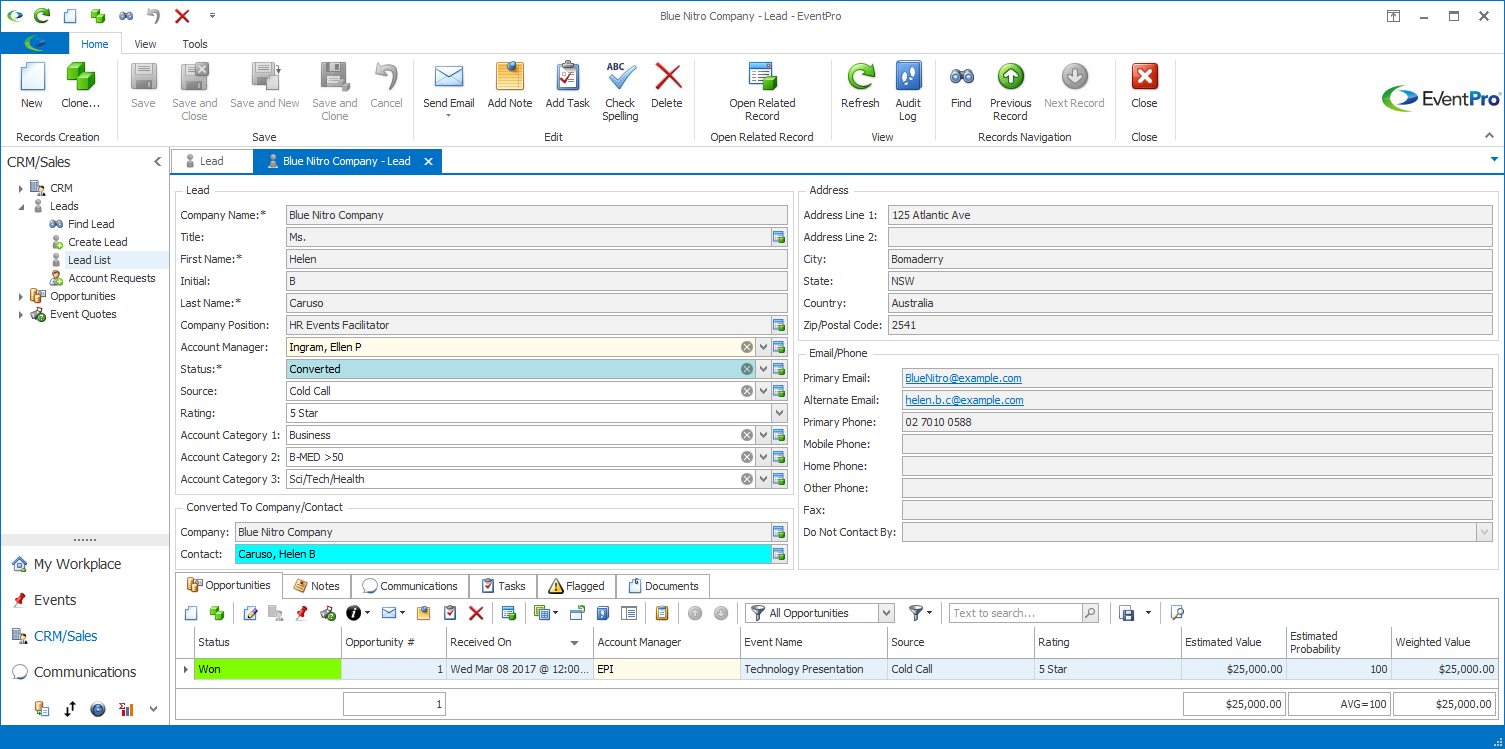Click the Send Email envelope icon
This screenshot has width=1505, height=749.
(x=448, y=77)
